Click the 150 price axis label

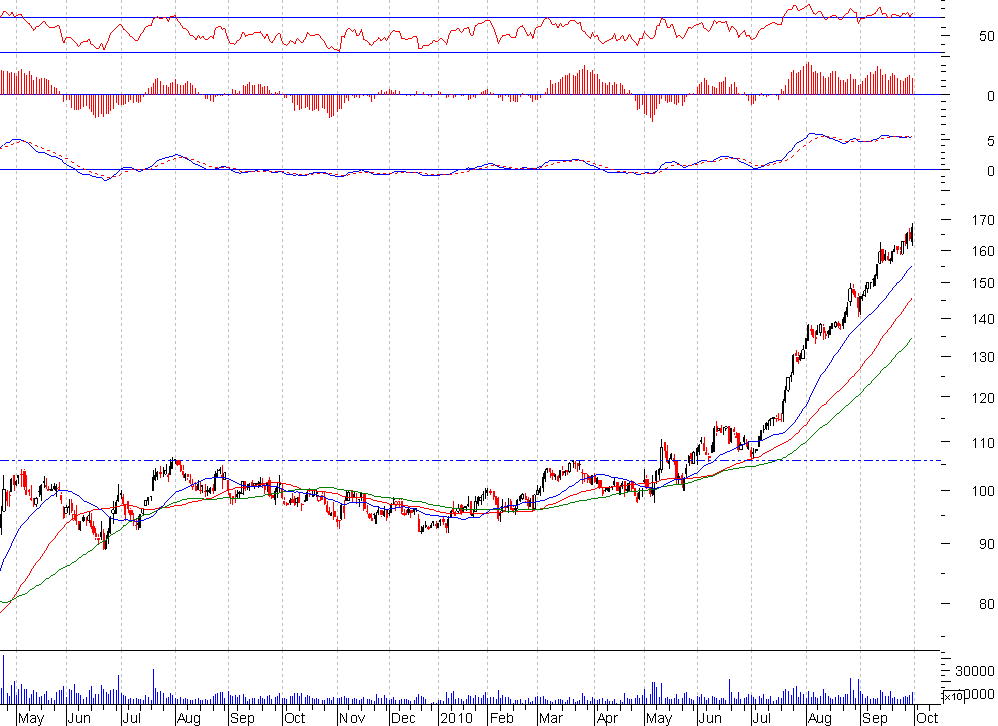[983, 283]
